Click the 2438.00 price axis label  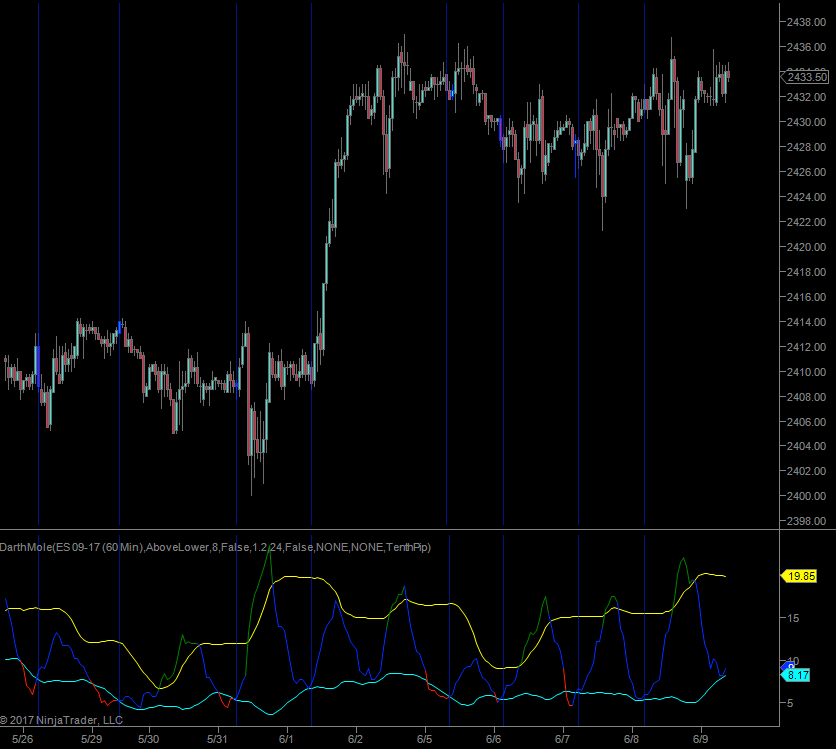(806, 22)
